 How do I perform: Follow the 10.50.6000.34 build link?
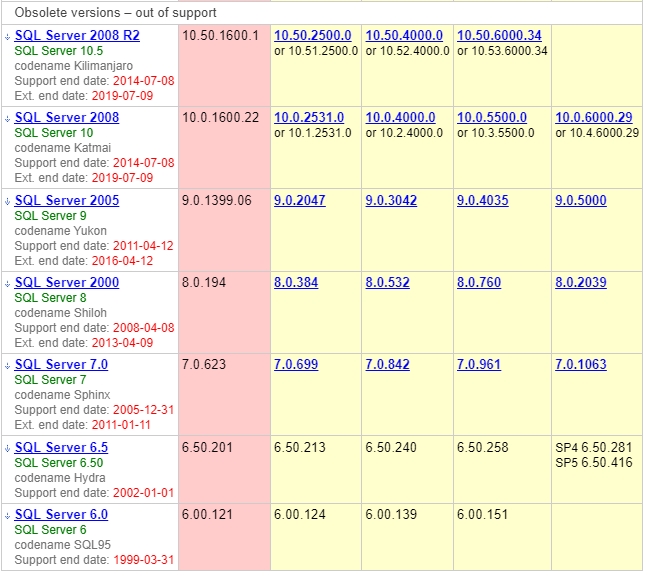pyautogui.click(x=499, y=36)
